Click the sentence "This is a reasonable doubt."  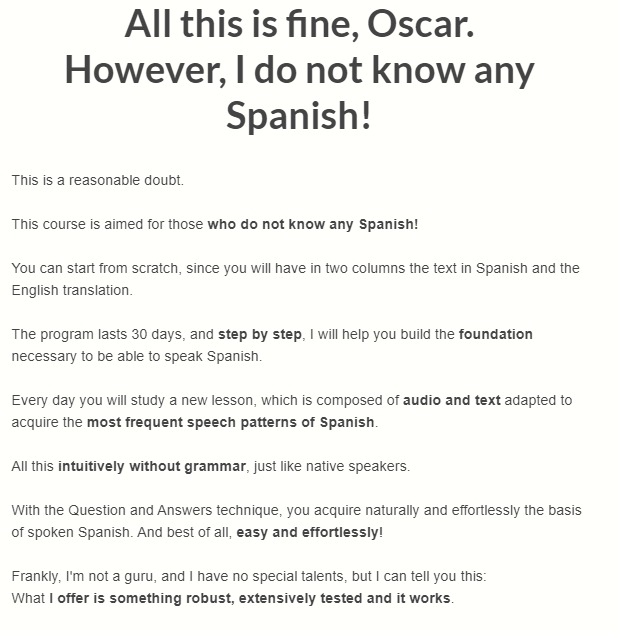(98, 180)
